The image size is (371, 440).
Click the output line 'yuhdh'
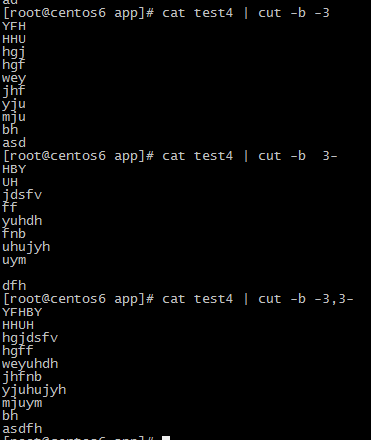pyautogui.click(x=22, y=221)
